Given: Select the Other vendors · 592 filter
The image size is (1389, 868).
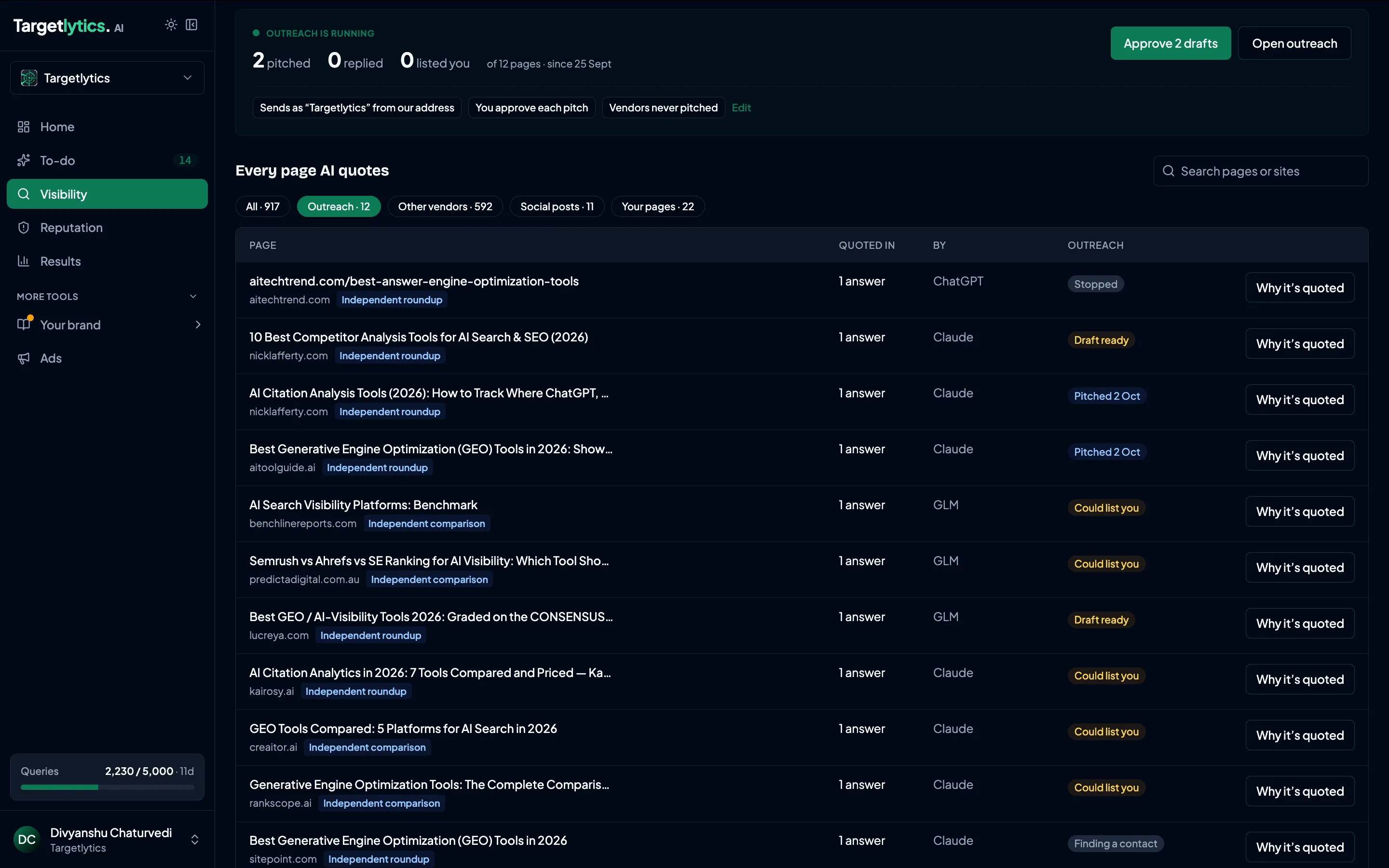Looking at the screenshot, I should (446, 207).
